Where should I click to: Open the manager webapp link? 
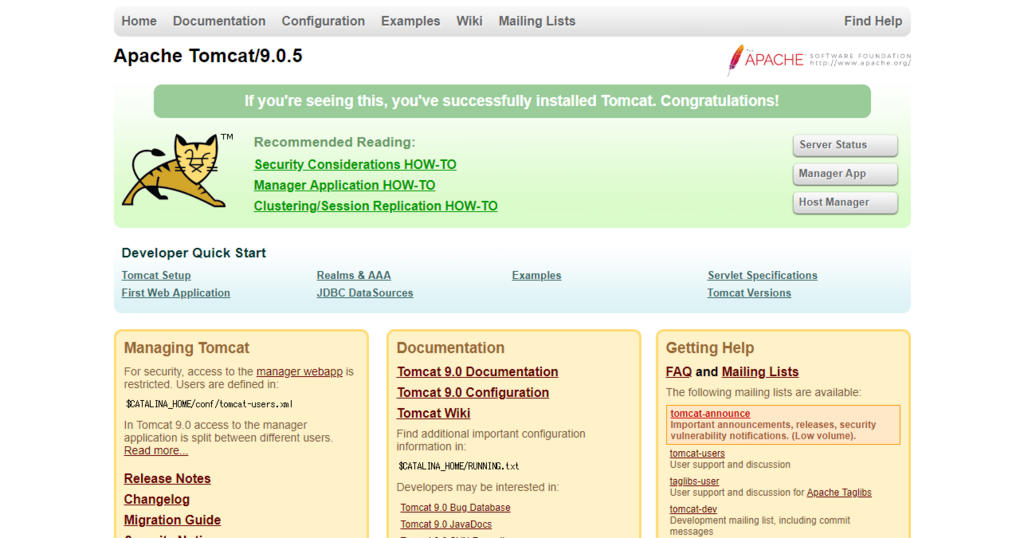[299, 372]
